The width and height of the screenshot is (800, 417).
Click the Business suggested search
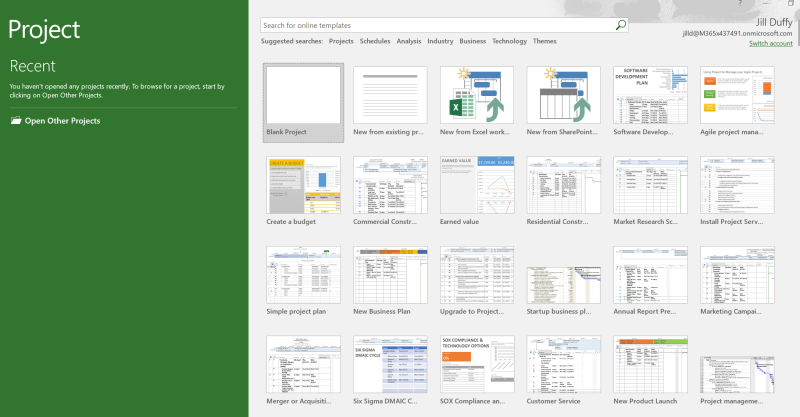click(472, 41)
